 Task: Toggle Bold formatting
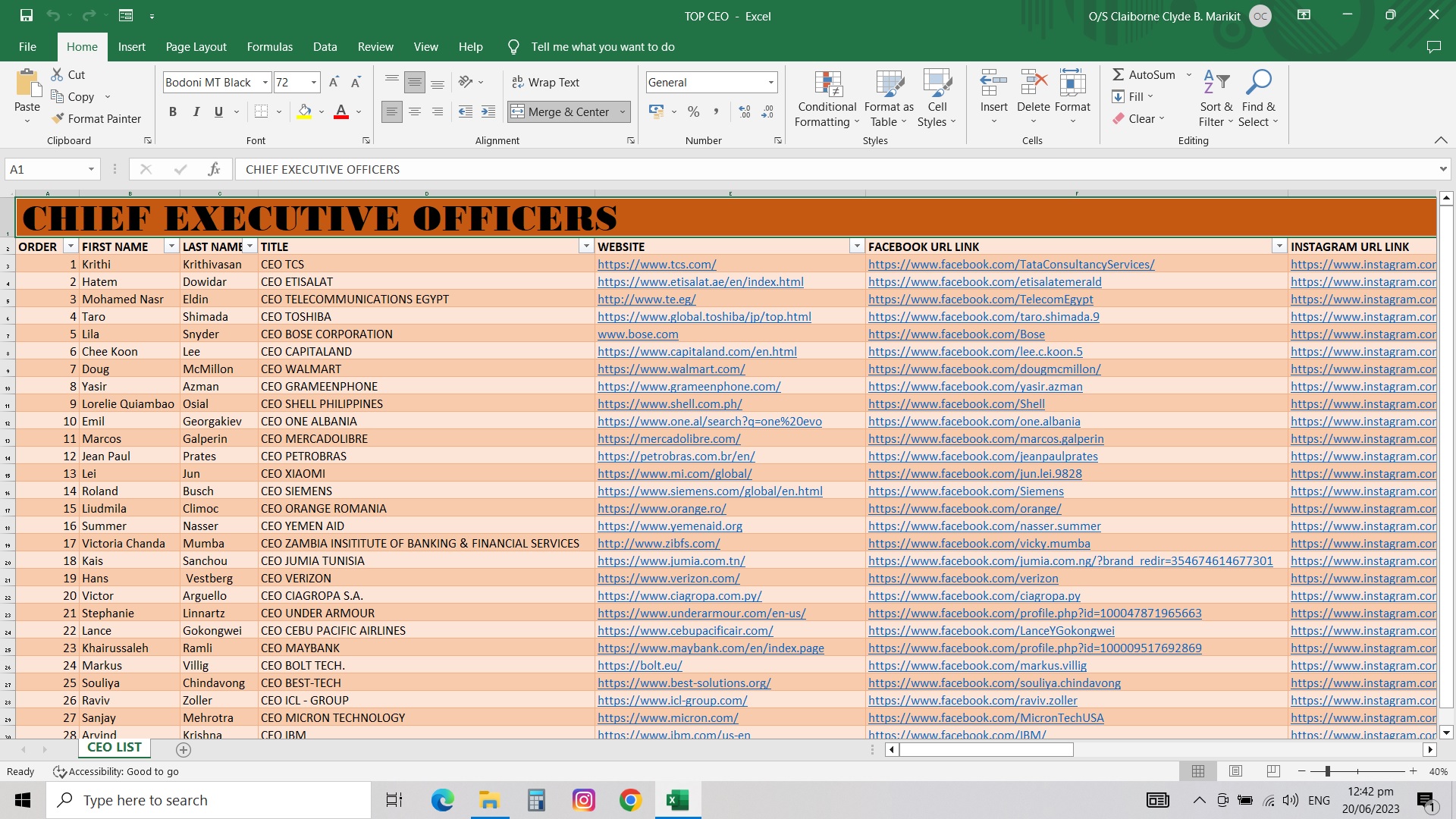point(173,111)
